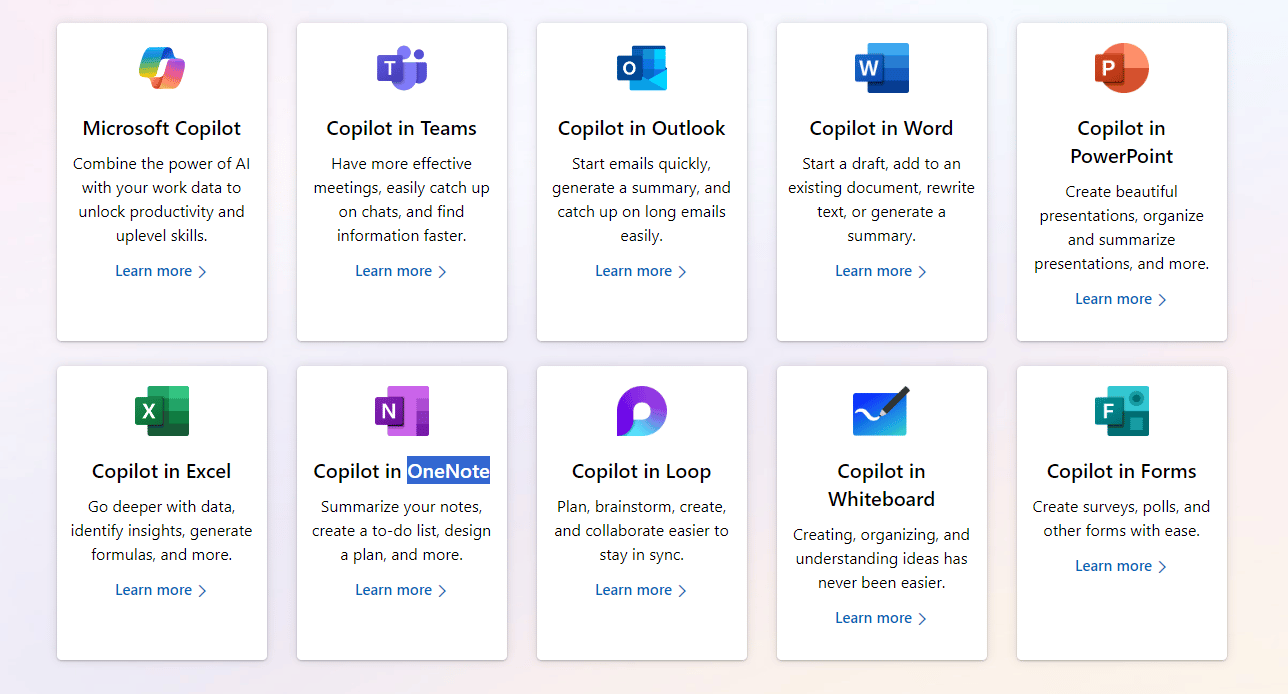Click the Excel app icon

(x=162, y=411)
